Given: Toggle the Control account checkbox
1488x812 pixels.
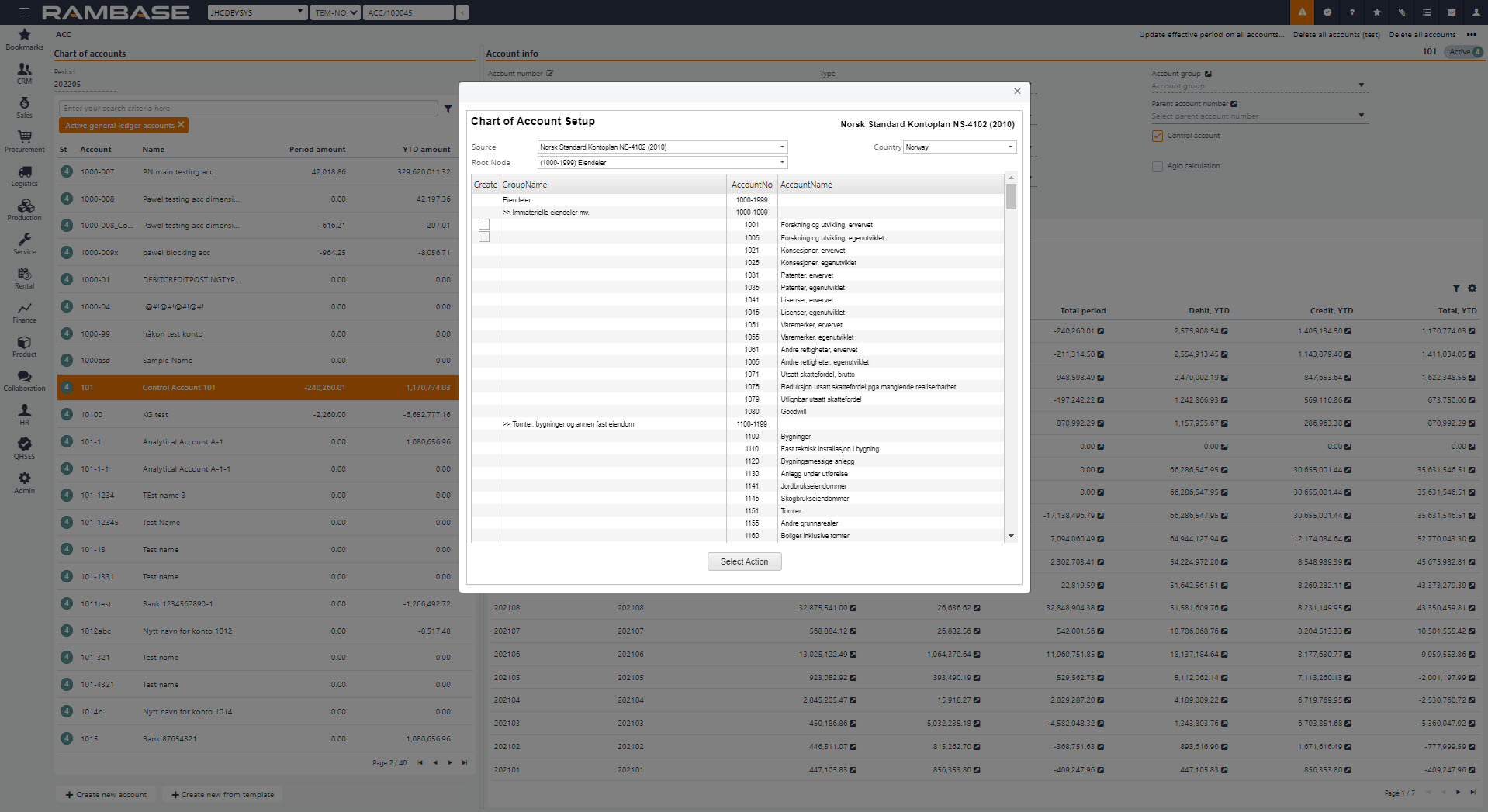Looking at the screenshot, I should 1158,136.
